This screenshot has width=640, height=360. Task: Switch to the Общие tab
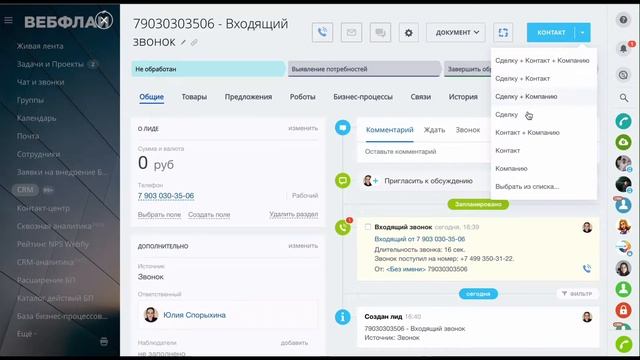pos(151,97)
